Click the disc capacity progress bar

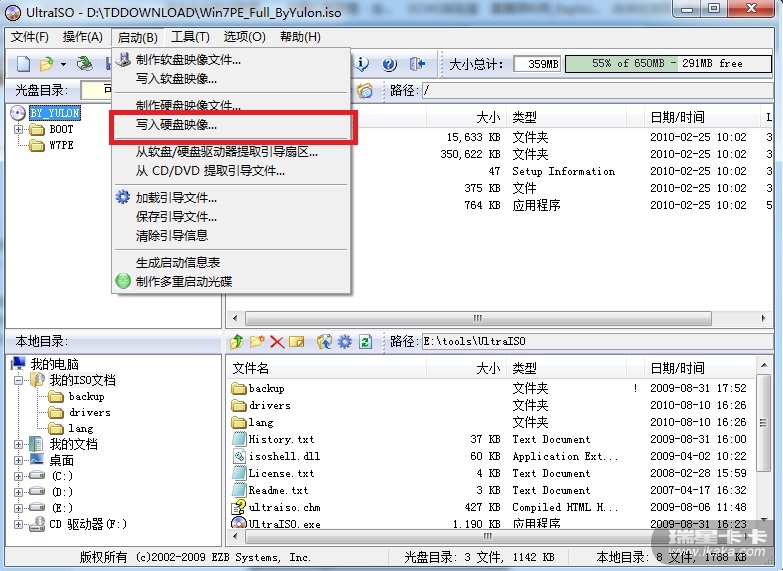pyautogui.click(x=669, y=63)
